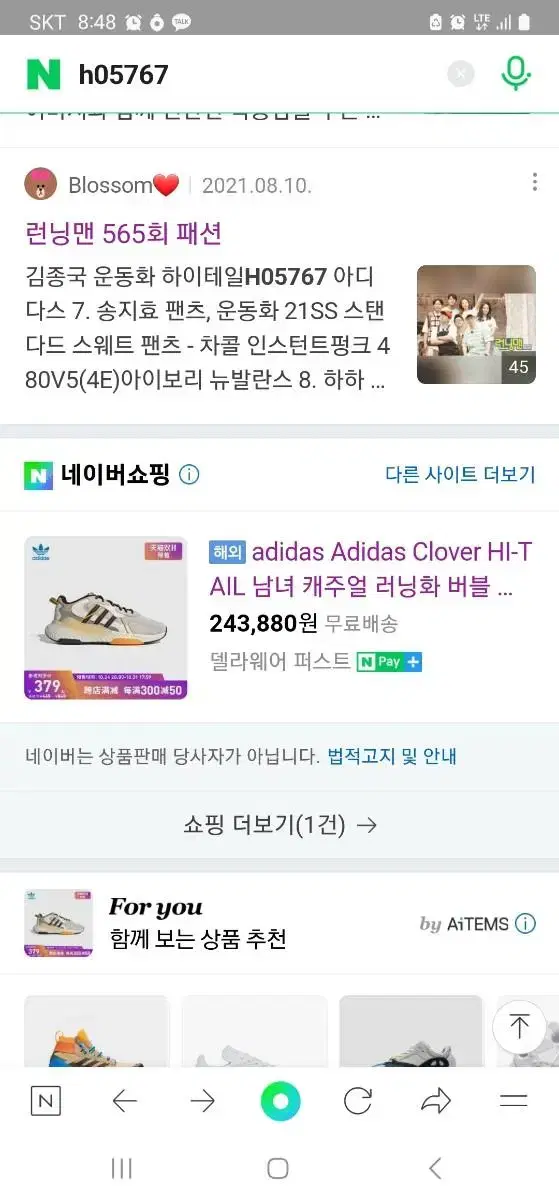This screenshot has width=559, height=1200.
Task: View the Running Man blog thumbnail image
Action: click(476, 324)
